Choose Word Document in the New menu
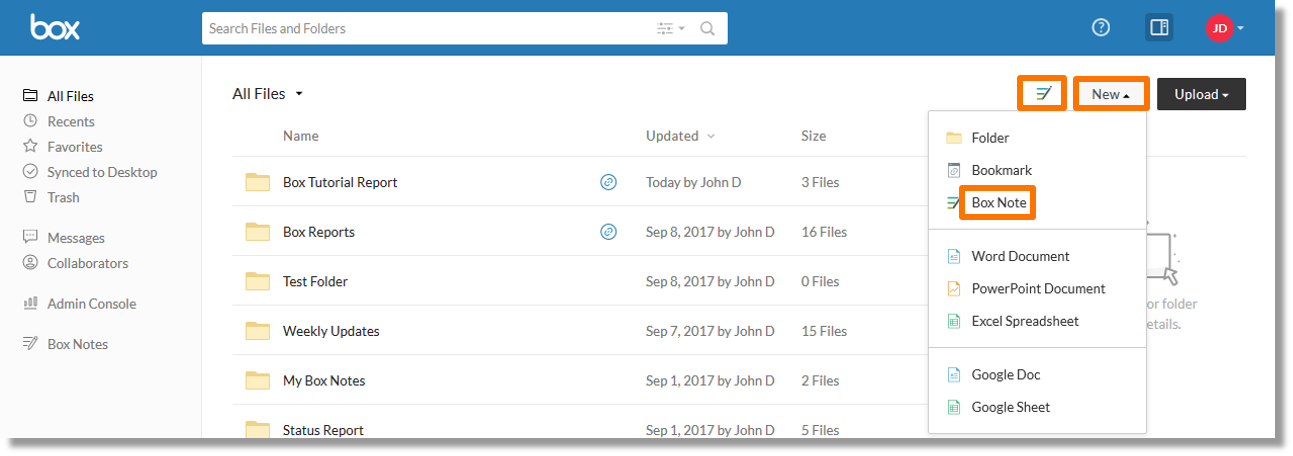The width and height of the screenshot is (1293, 456). click(x=1020, y=256)
